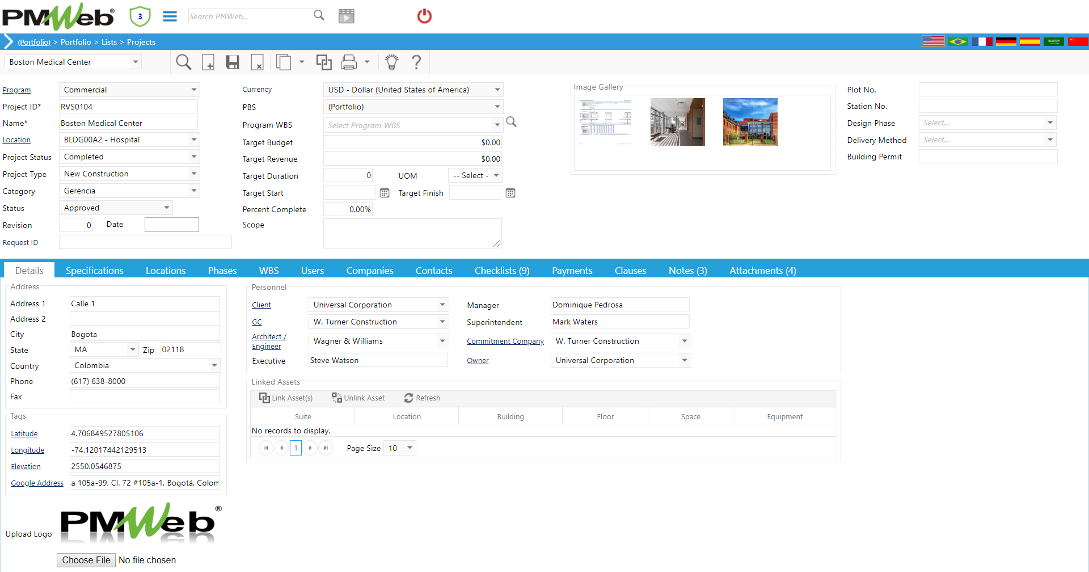Image resolution: width=1089 pixels, height=572 pixels.
Task: Open the Project Status dropdown showing Completed
Action: click(129, 157)
